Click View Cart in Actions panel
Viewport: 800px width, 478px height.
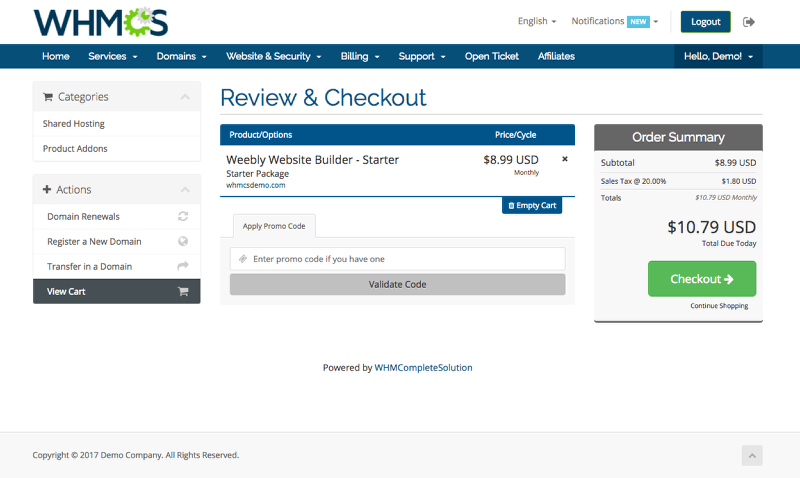[116, 291]
